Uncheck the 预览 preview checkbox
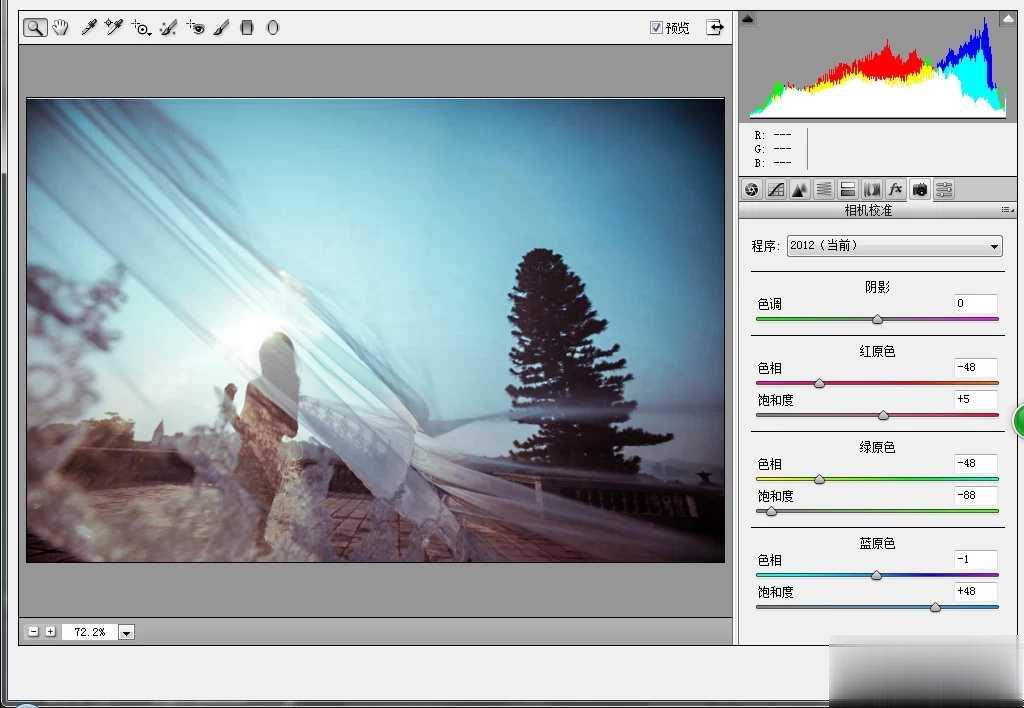 pos(656,28)
